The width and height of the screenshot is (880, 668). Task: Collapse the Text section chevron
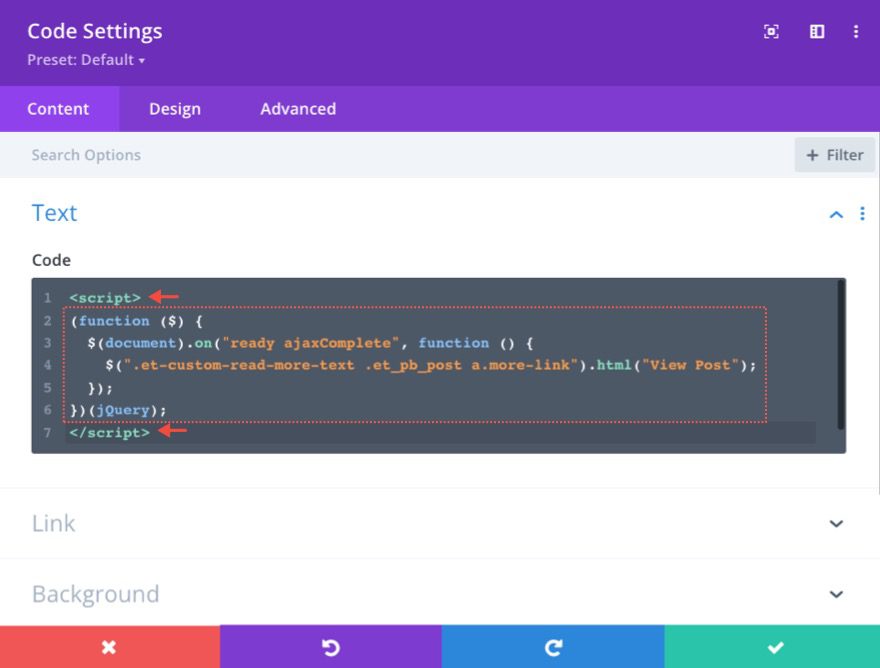(836, 214)
